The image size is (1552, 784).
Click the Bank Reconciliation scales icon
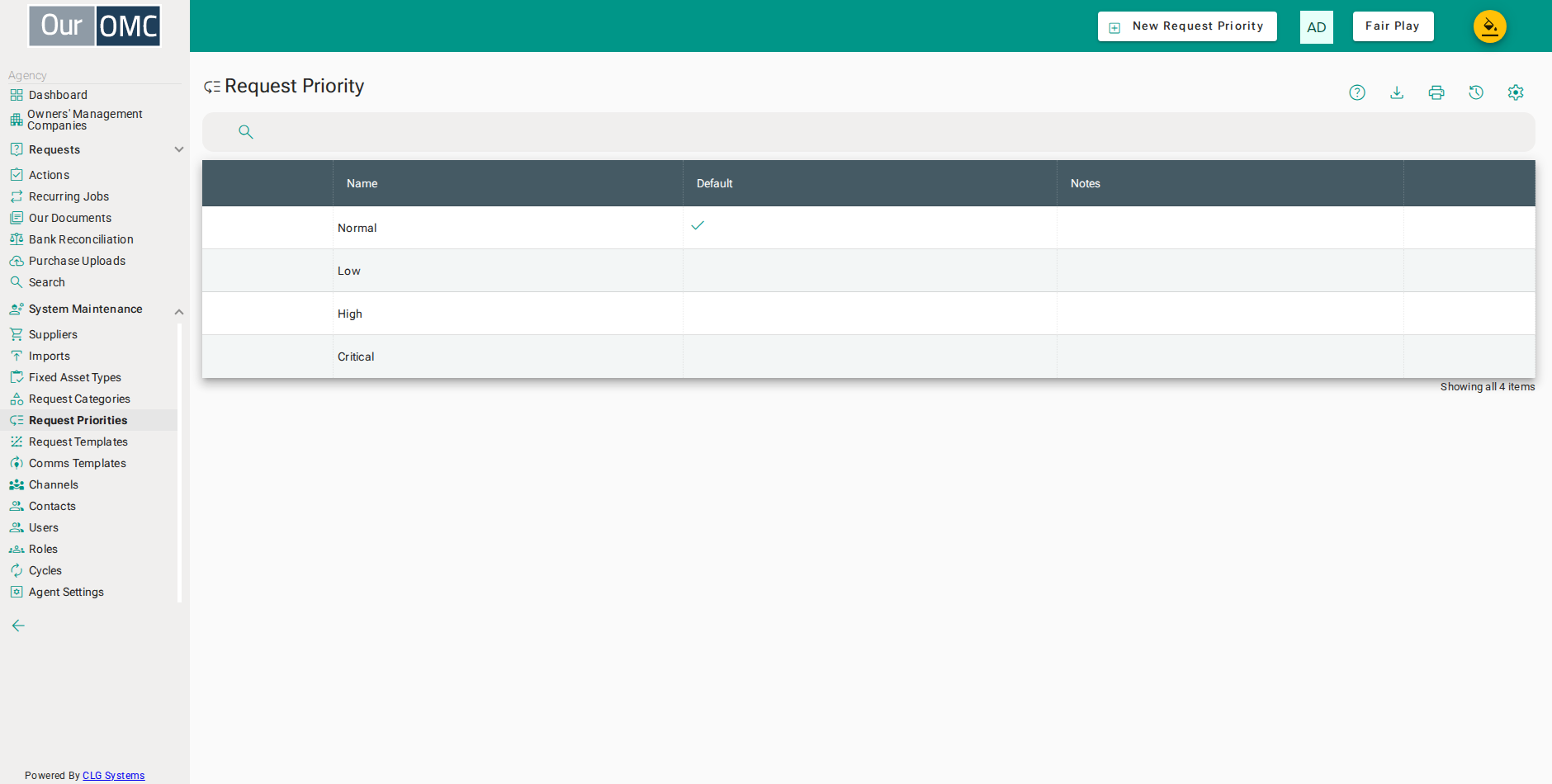[17, 239]
